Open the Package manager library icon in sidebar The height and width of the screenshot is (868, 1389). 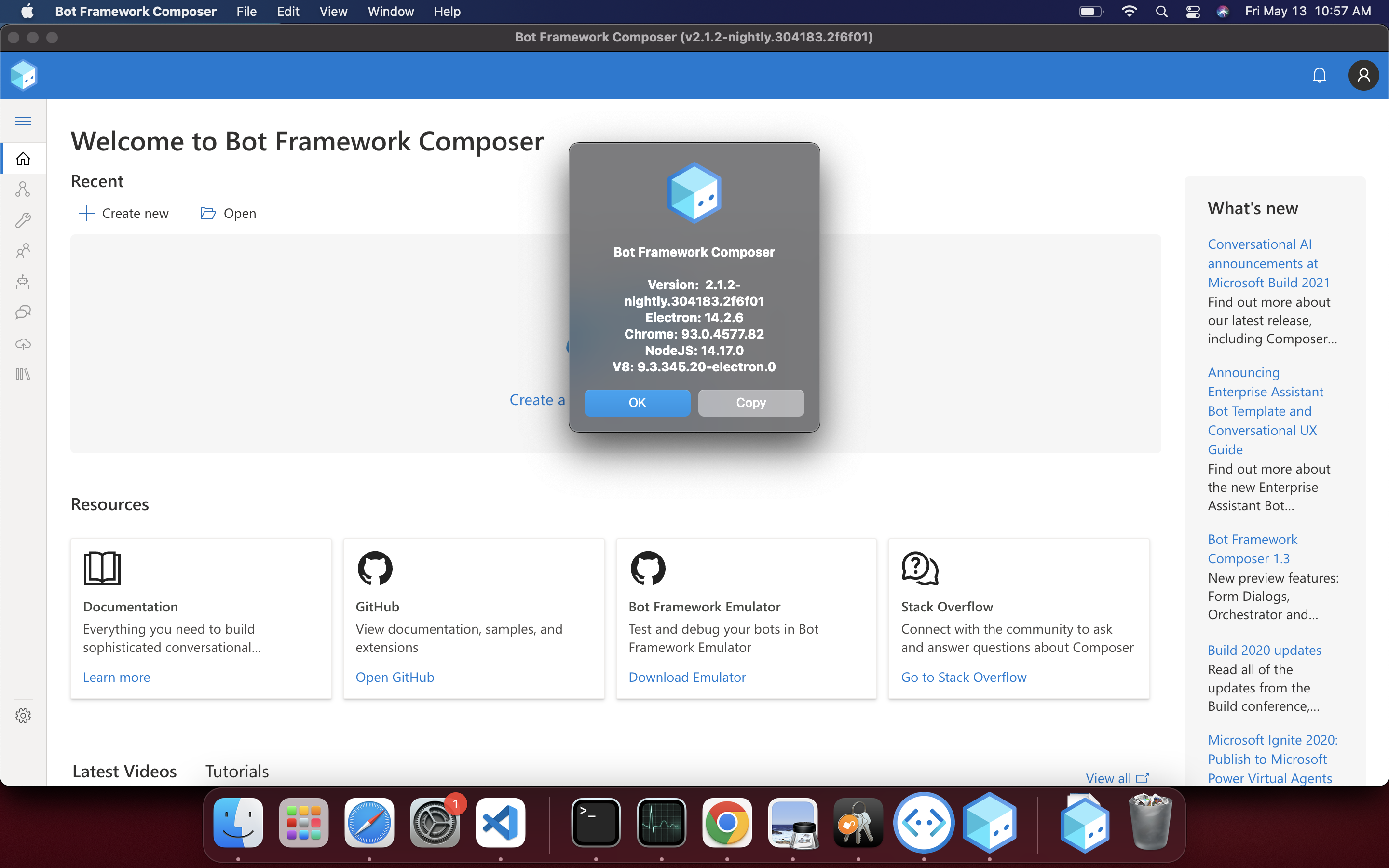23,374
